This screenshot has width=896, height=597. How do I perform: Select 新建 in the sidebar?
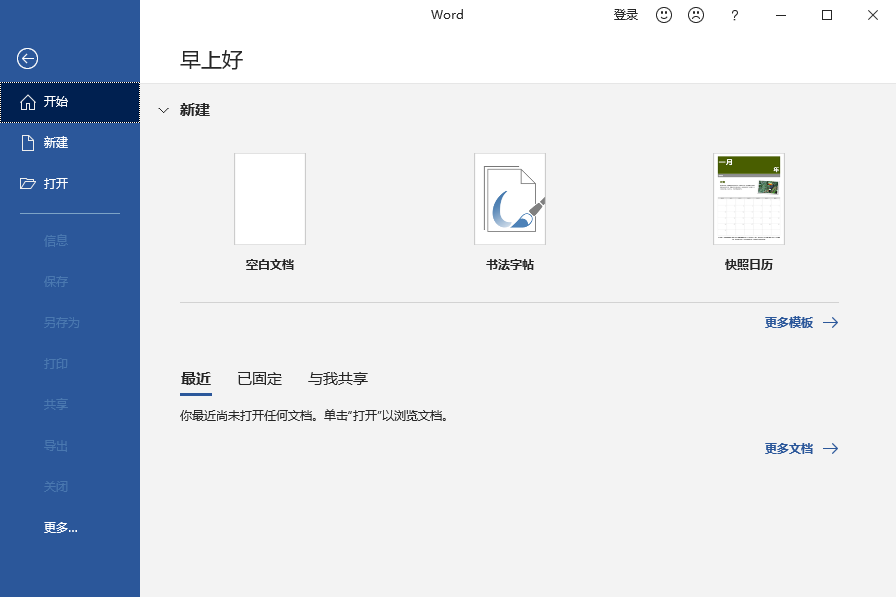(x=70, y=143)
